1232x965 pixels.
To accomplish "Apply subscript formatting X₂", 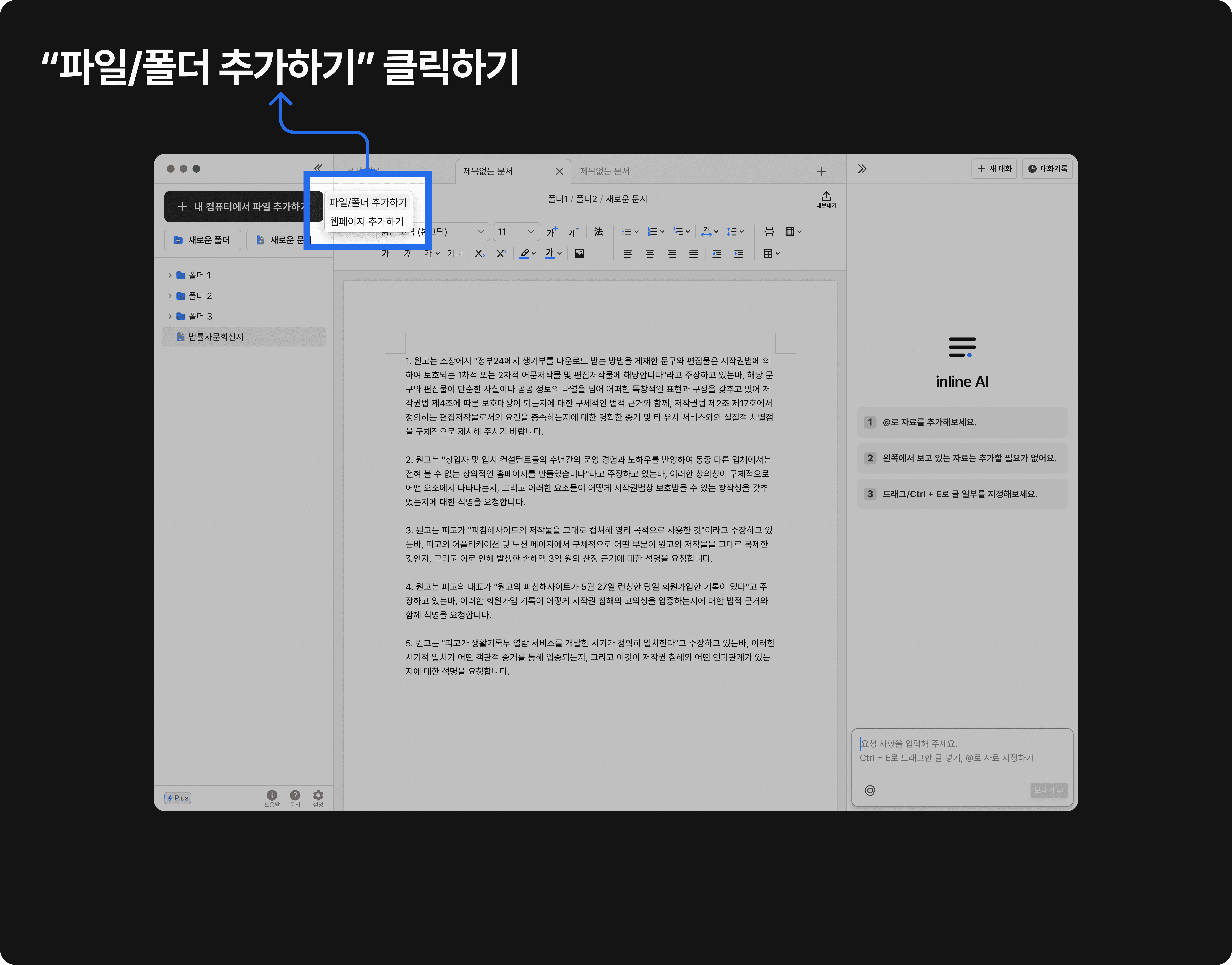I will 480,254.
